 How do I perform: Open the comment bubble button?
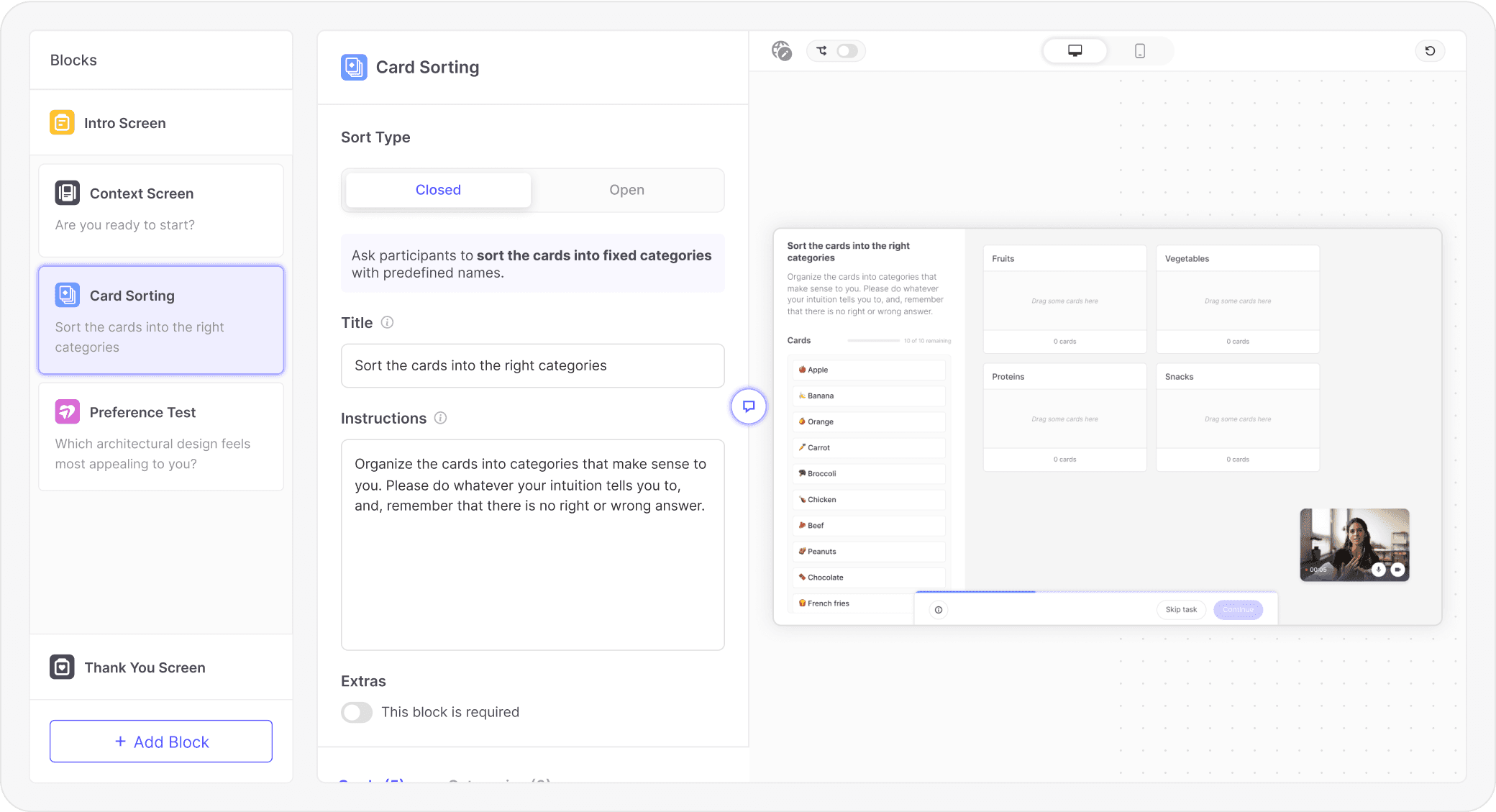click(x=749, y=406)
